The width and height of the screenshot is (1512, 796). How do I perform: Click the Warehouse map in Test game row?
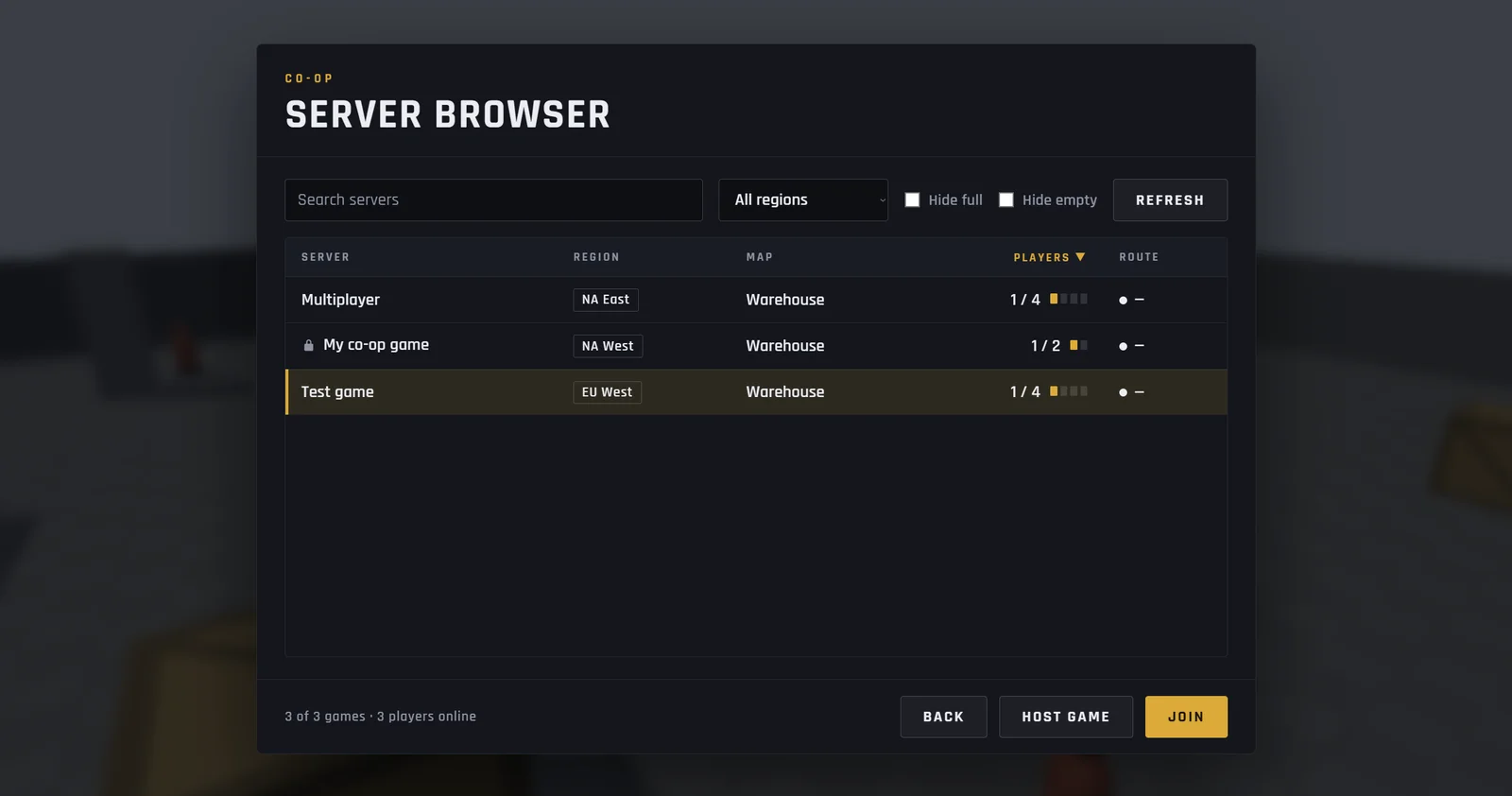[x=785, y=392]
